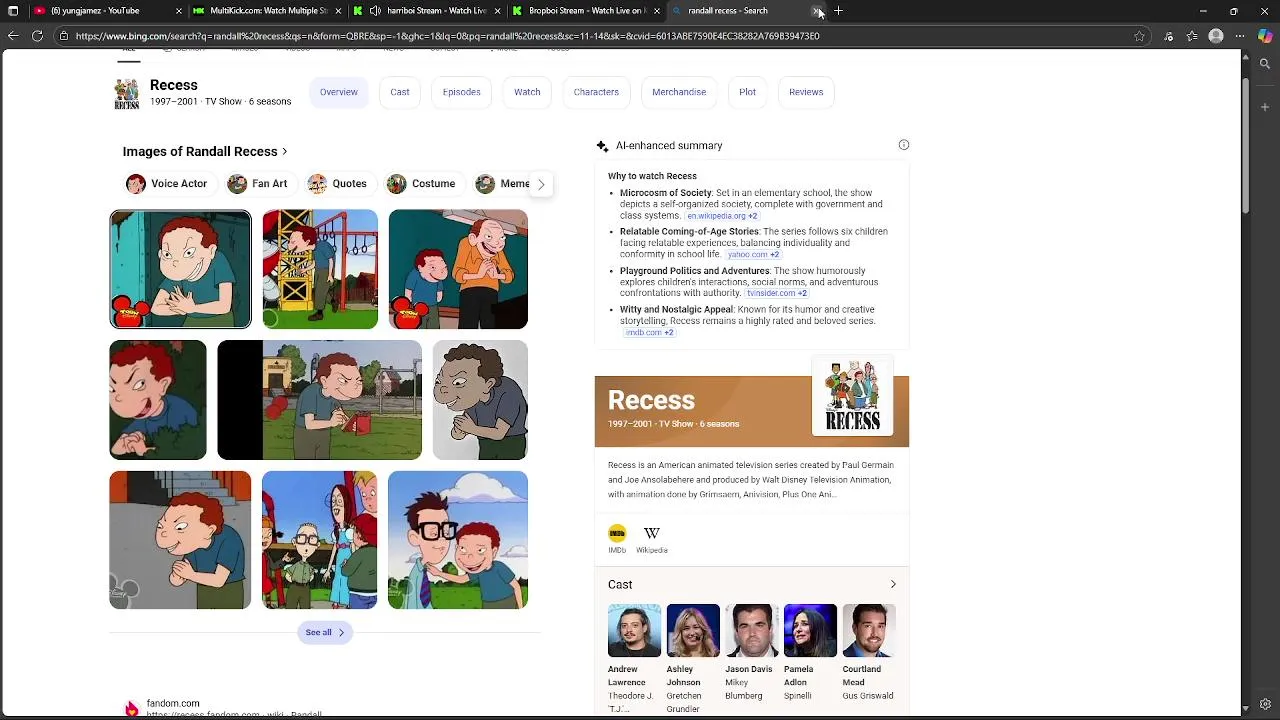Open sidebar search magnifier icon
This screenshot has height=720, width=1280.
tap(1265, 64)
